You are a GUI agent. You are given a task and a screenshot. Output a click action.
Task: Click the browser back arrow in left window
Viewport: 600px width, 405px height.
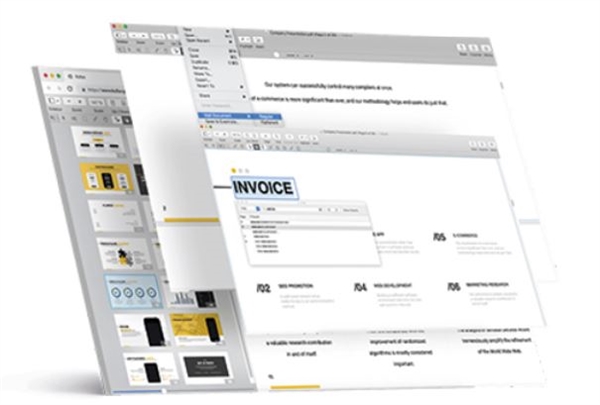(49, 88)
